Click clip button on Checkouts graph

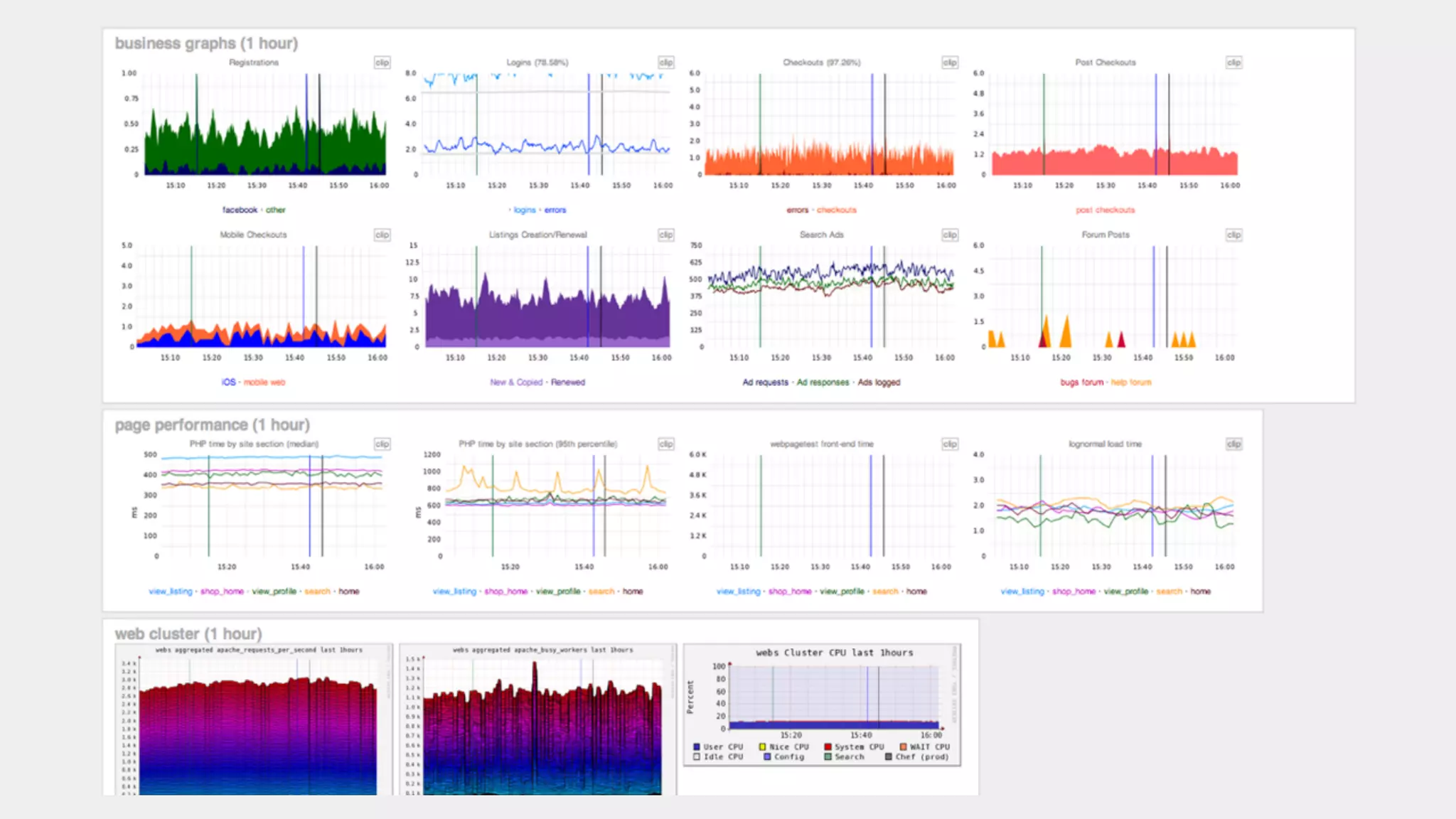(x=950, y=63)
